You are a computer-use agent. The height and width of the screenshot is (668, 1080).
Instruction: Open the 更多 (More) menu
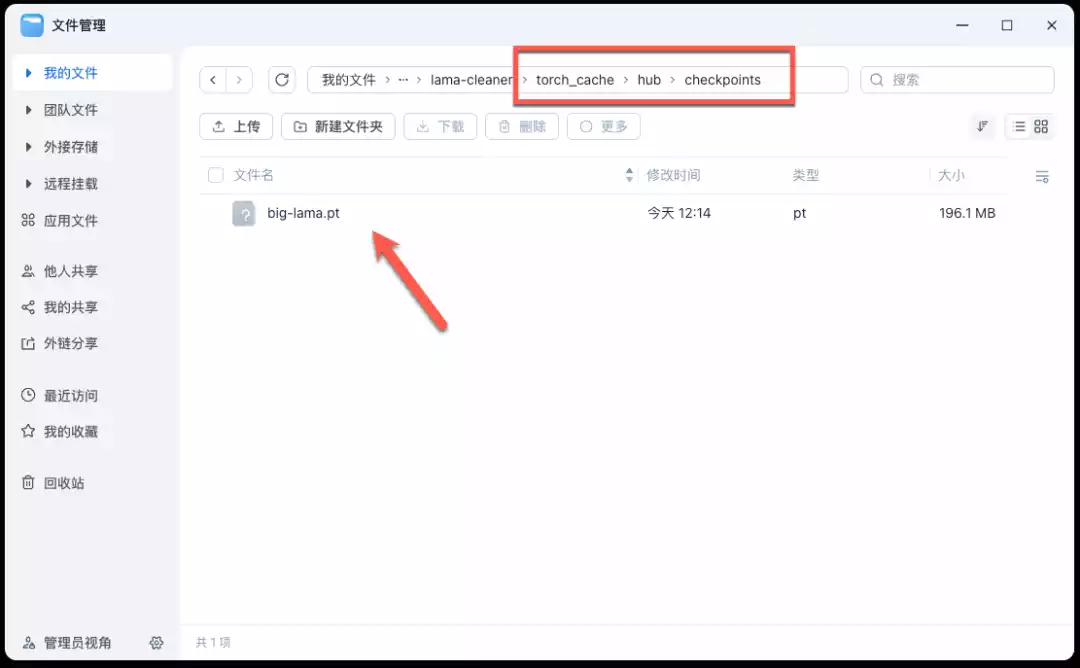pos(603,126)
